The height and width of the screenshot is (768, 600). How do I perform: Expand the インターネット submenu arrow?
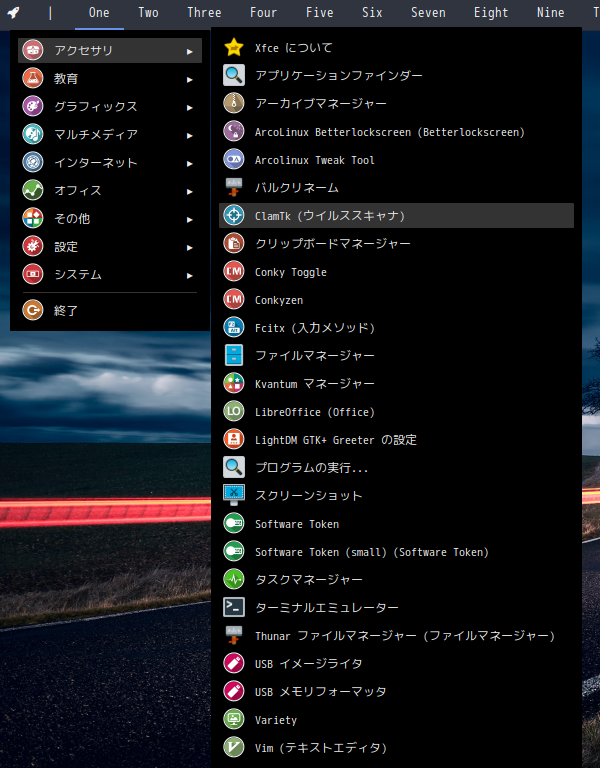point(190,164)
